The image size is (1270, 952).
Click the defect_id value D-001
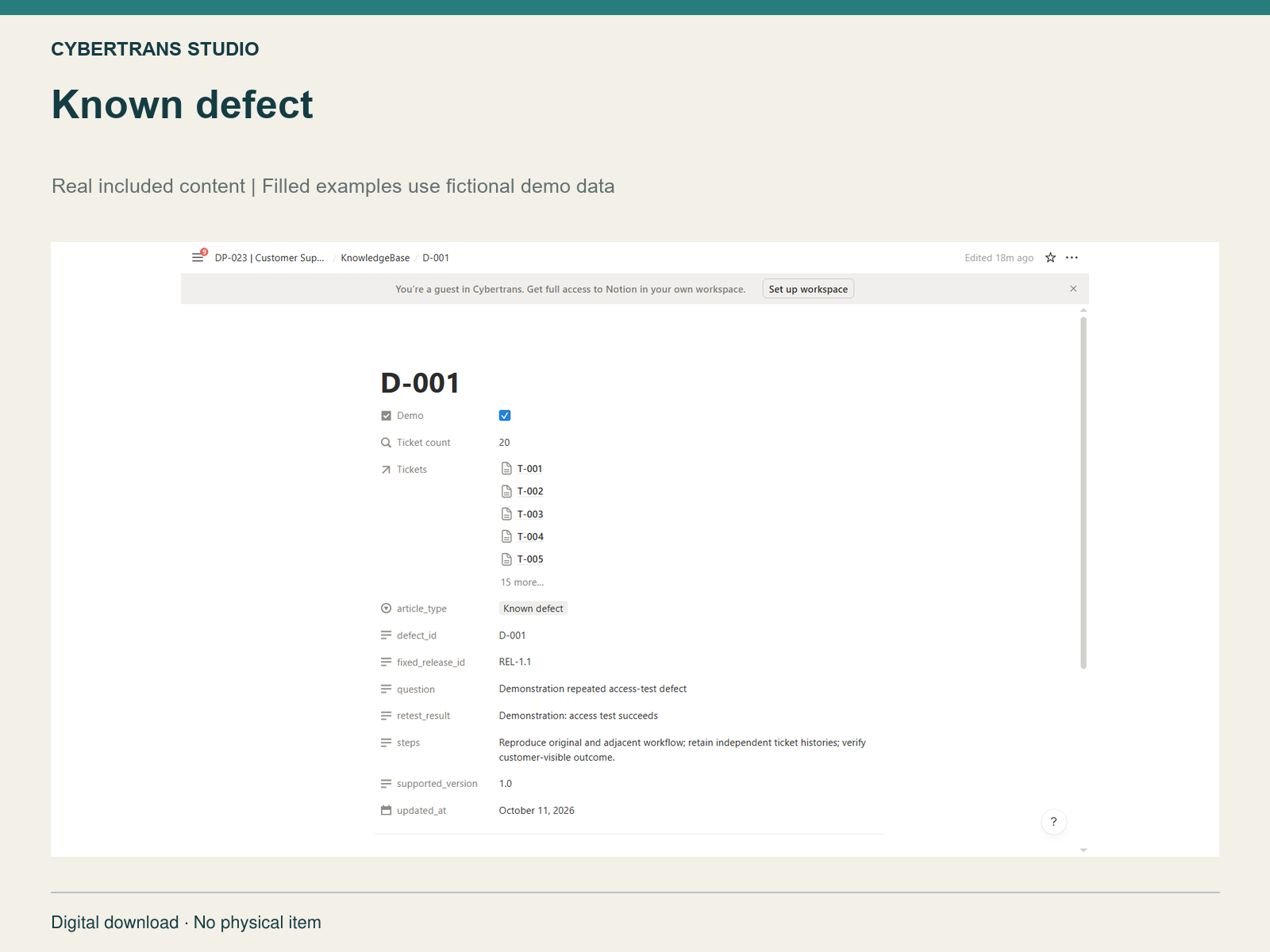[x=513, y=635]
